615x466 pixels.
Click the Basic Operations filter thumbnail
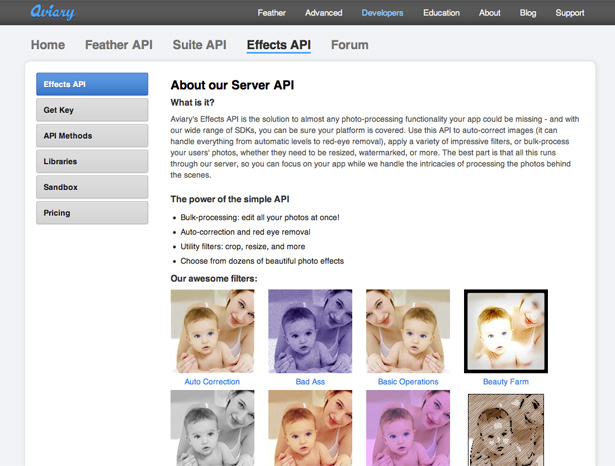[408, 331]
